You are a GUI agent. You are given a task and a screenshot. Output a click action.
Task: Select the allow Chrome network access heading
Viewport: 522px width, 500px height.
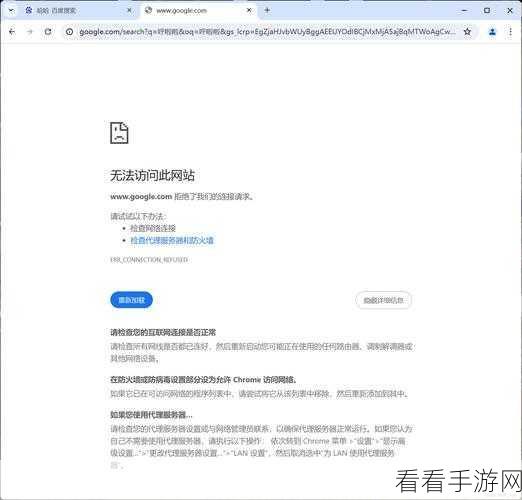point(203,380)
